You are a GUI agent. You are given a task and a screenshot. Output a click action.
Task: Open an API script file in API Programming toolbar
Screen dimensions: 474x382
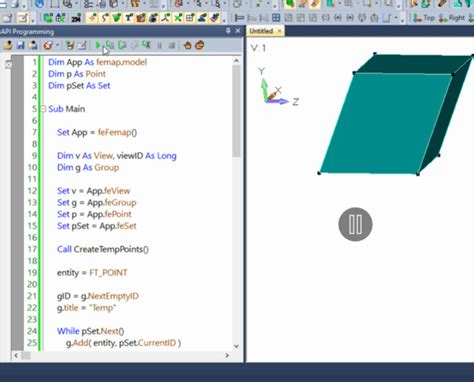point(8,45)
